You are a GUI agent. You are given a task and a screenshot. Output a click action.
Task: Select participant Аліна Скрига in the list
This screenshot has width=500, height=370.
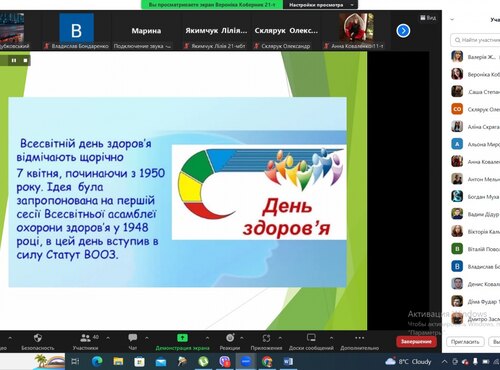point(475,127)
